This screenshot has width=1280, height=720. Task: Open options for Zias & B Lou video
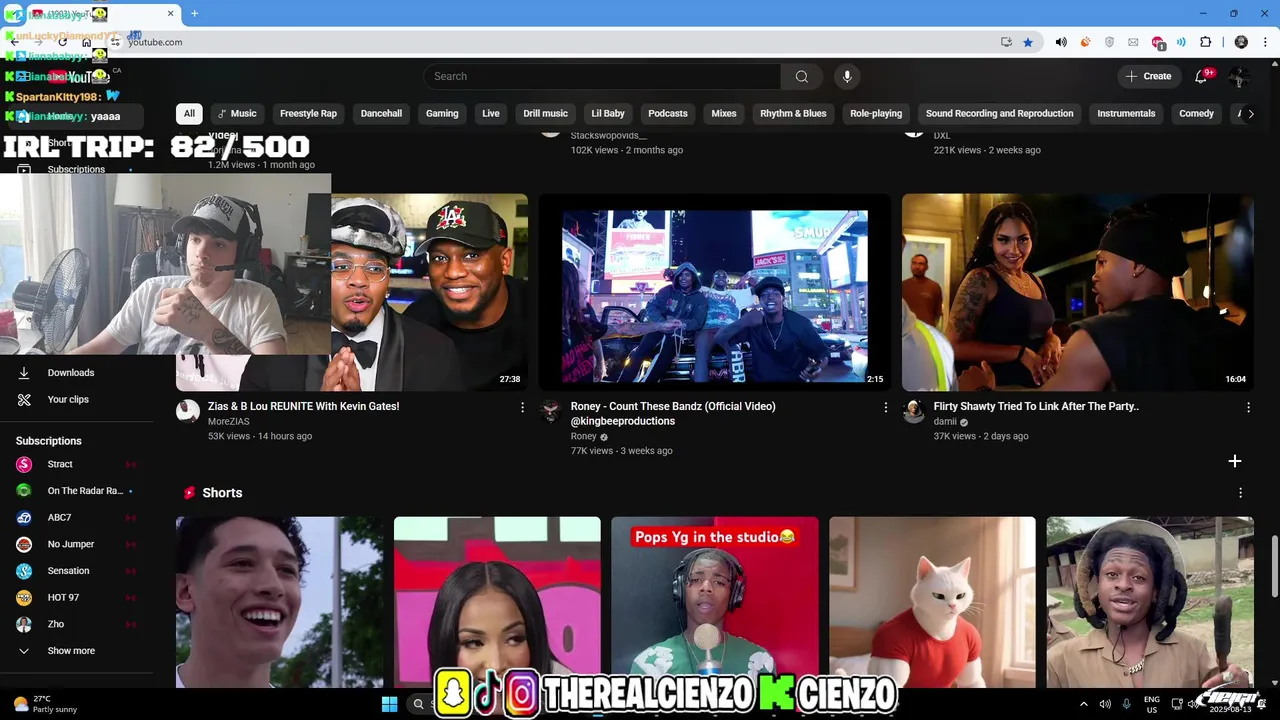(x=522, y=407)
